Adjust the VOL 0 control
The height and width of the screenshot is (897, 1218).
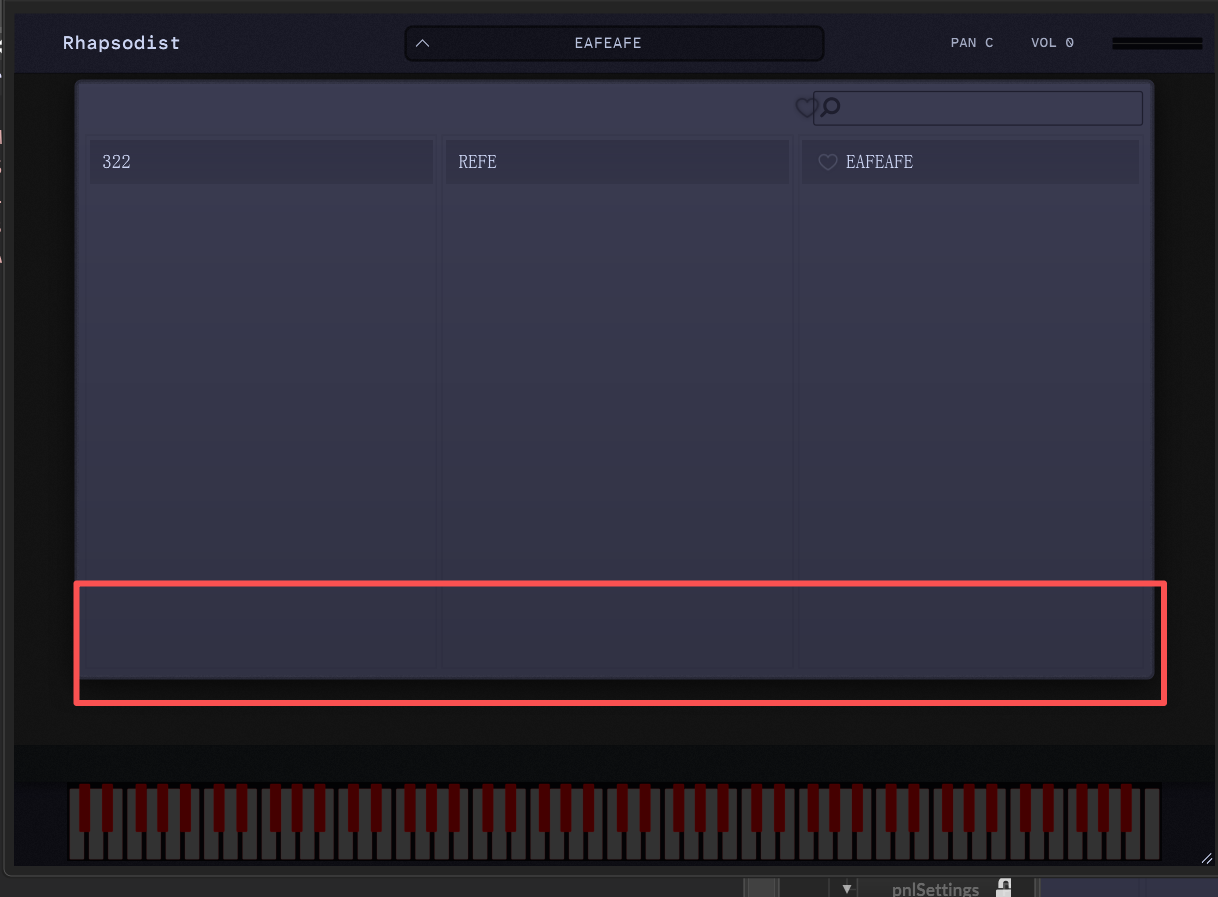(x=1052, y=43)
